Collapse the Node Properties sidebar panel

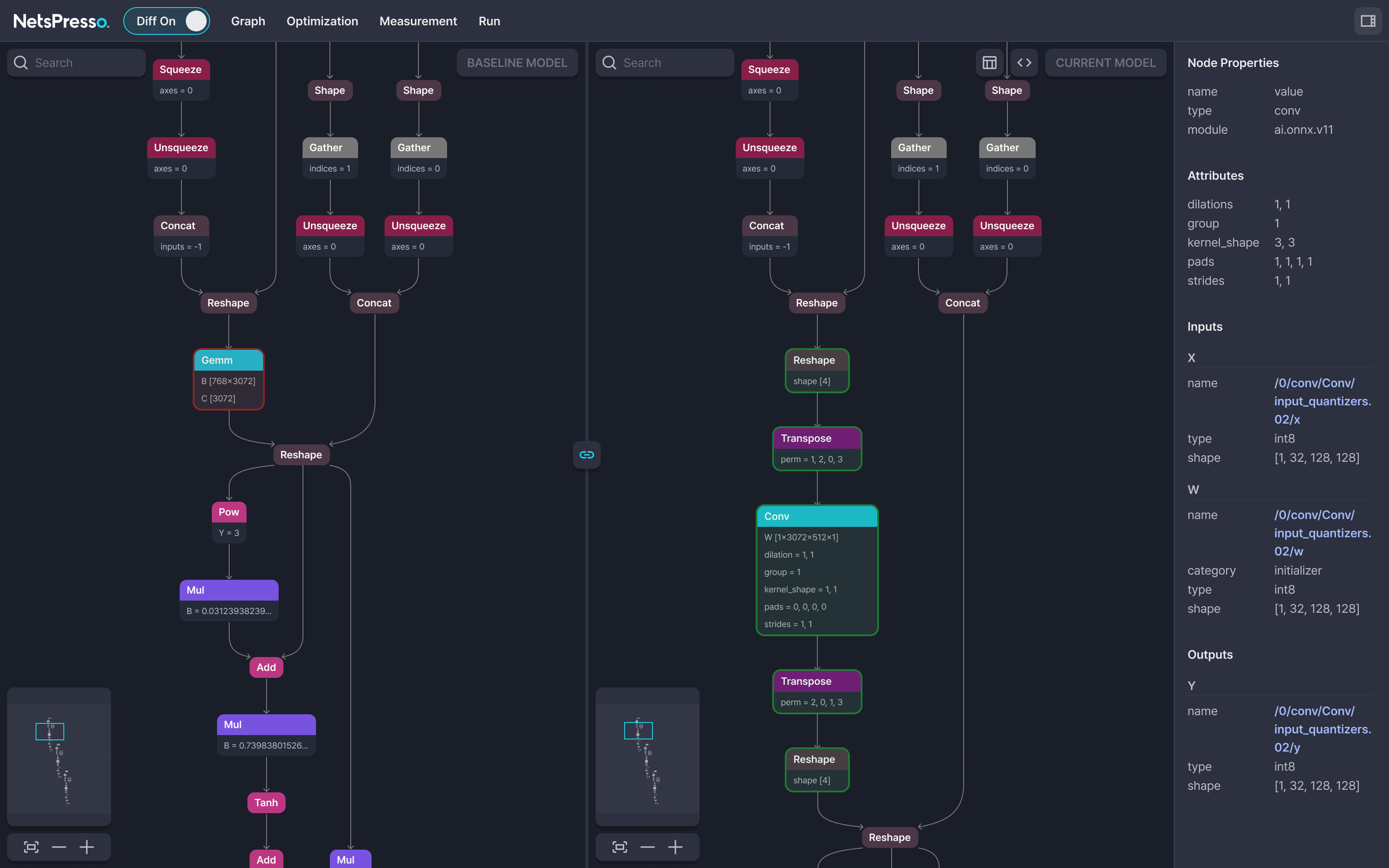tap(1368, 21)
